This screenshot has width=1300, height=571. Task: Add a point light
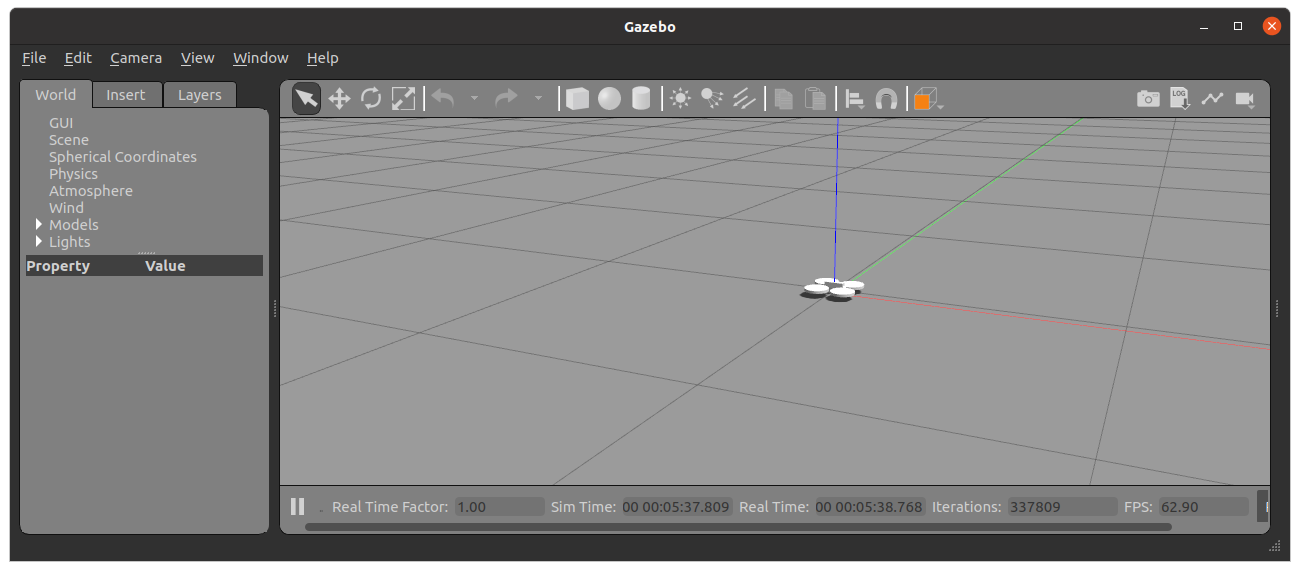(680, 98)
